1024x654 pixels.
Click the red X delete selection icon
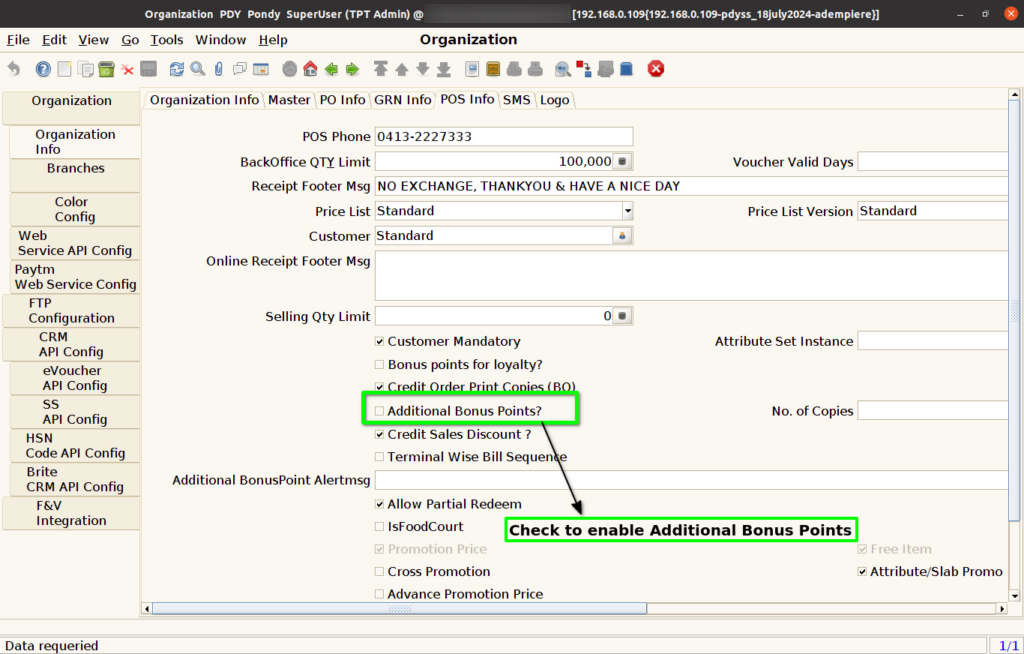[x=127, y=69]
